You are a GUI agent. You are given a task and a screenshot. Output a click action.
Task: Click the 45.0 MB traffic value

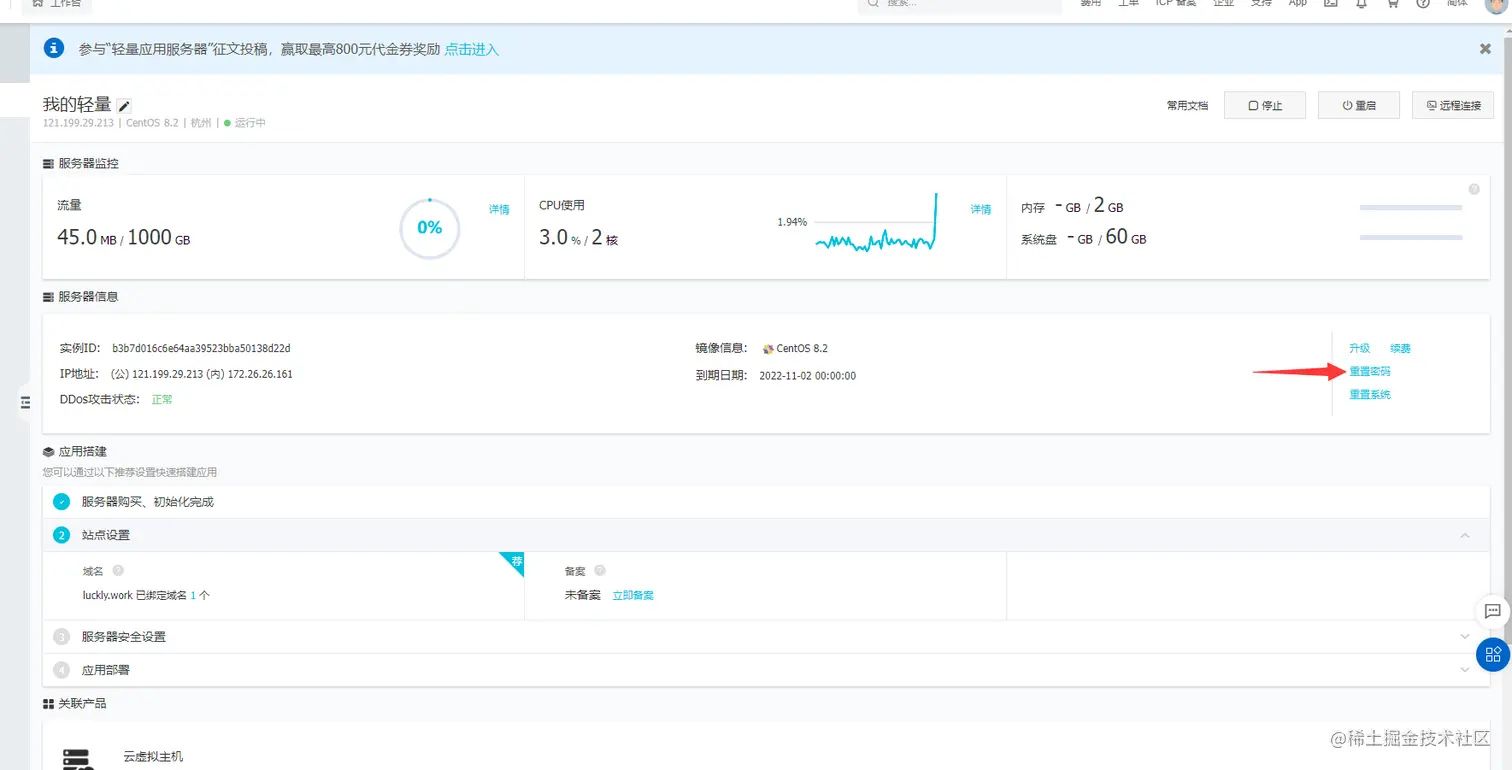[88, 237]
